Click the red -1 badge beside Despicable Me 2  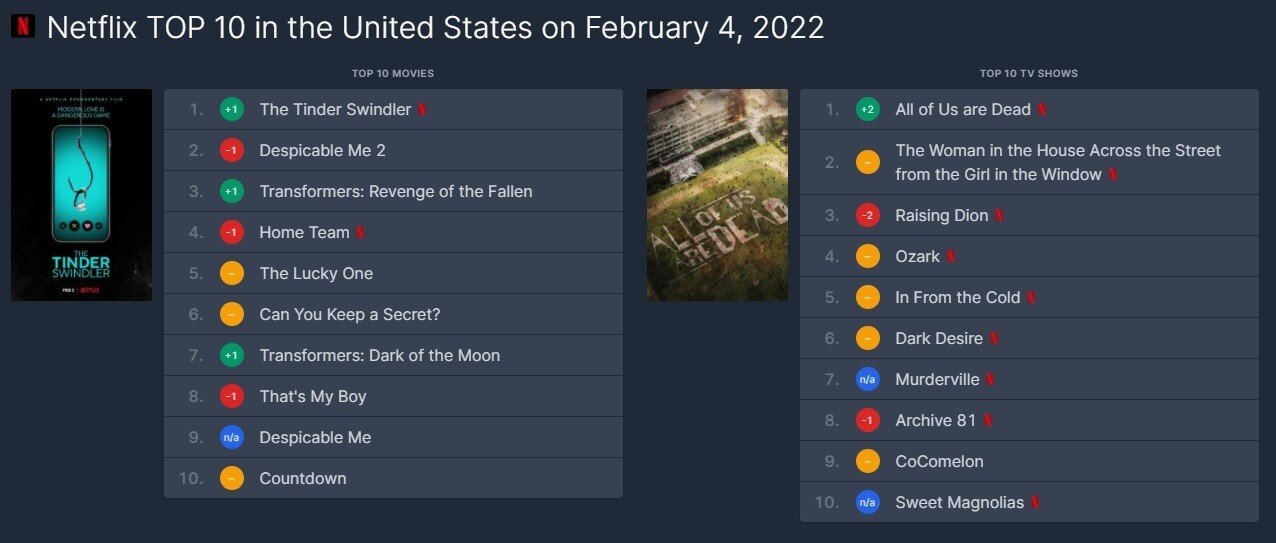coord(232,151)
